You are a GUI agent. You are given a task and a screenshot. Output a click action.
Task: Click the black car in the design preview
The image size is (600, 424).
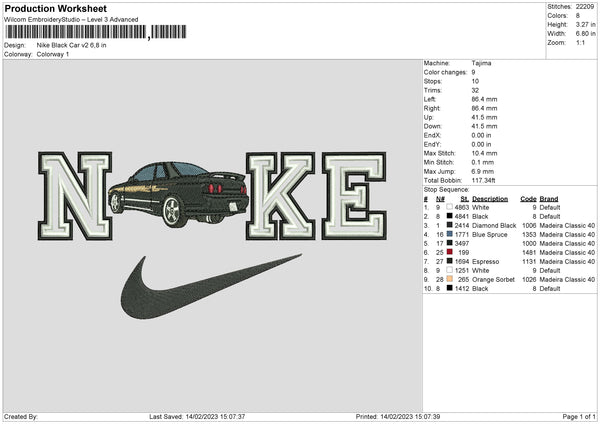click(x=179, y=194)
